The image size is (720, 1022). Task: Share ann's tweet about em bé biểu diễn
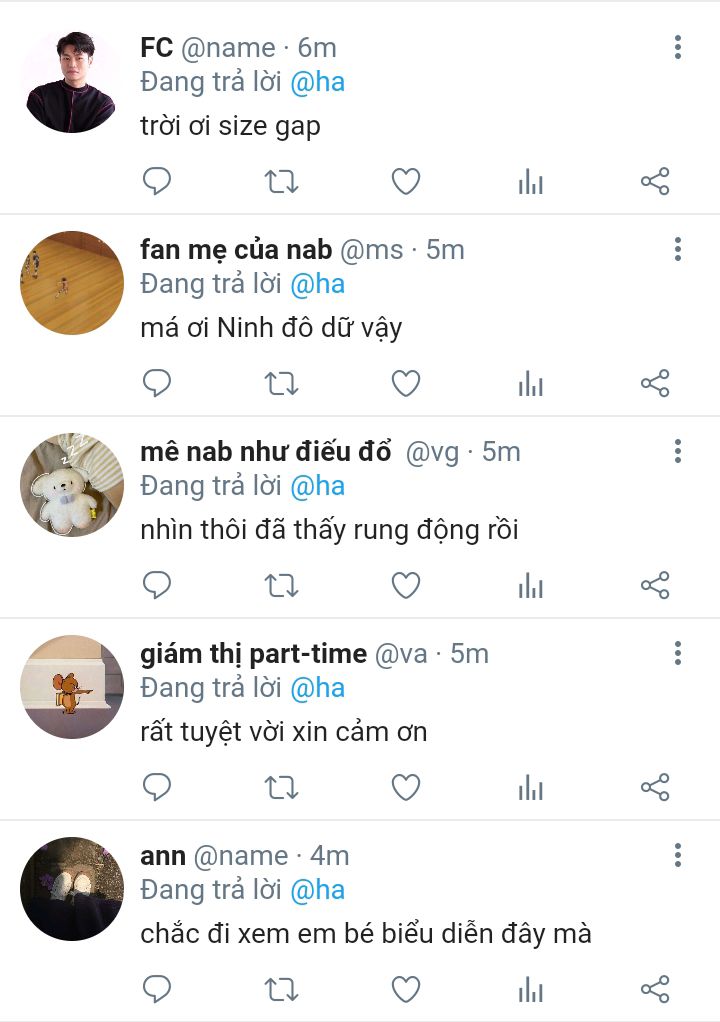655,989
